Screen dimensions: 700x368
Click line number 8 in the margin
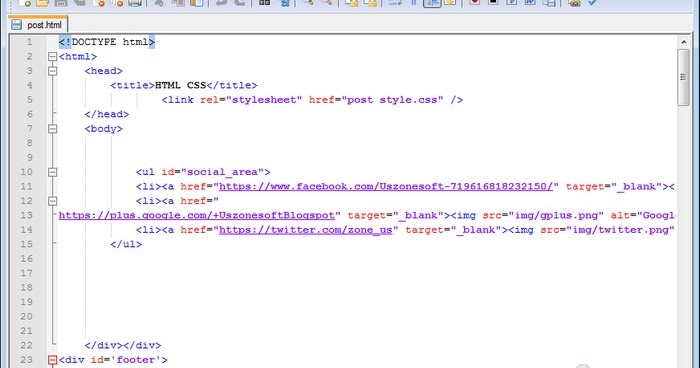(29, 143)
